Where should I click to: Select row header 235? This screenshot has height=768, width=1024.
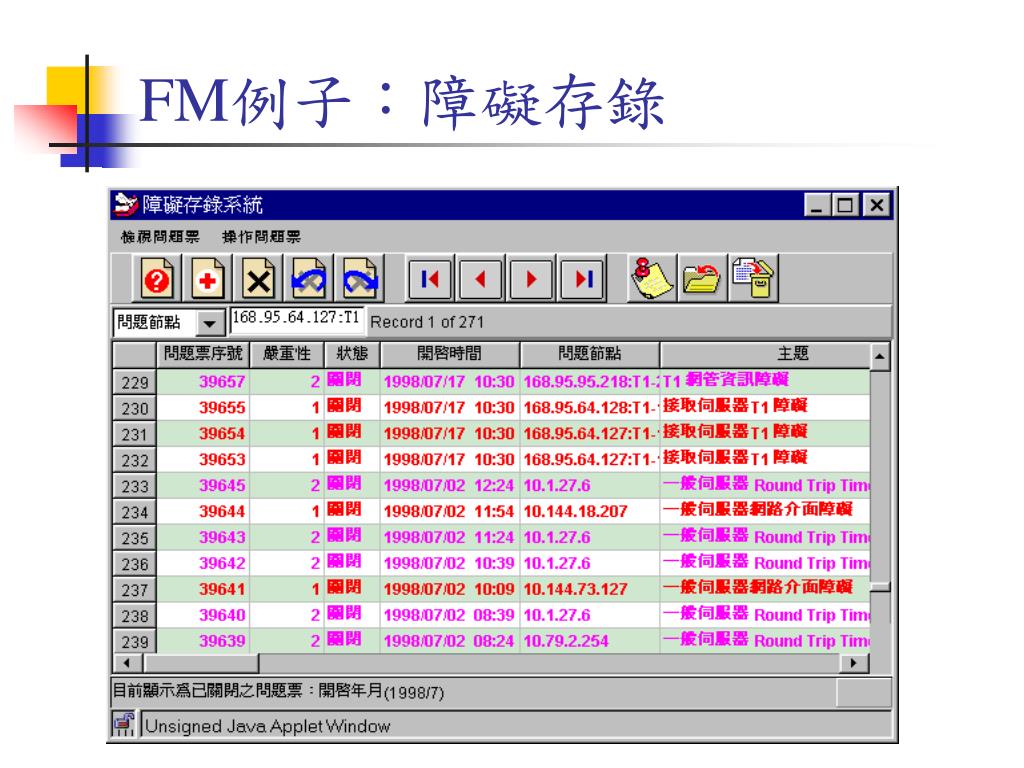point(135,538)
